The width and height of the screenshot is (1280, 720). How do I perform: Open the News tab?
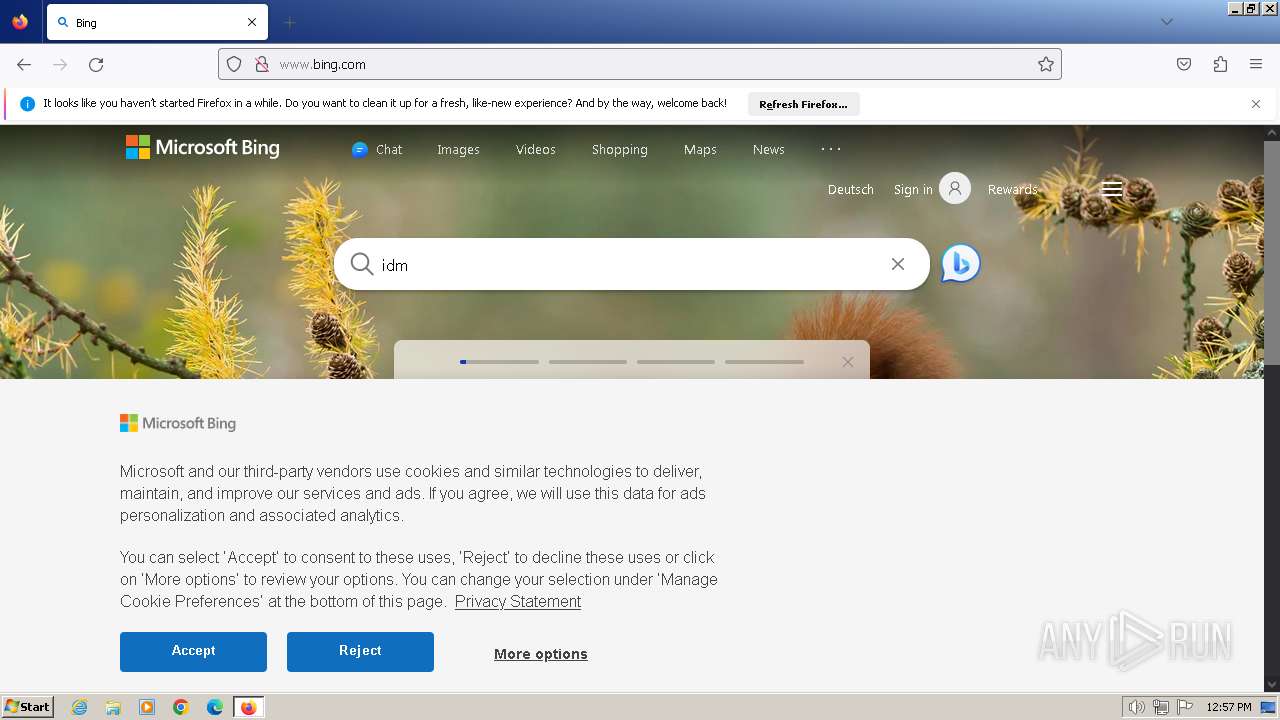click(x=769, y=149)
